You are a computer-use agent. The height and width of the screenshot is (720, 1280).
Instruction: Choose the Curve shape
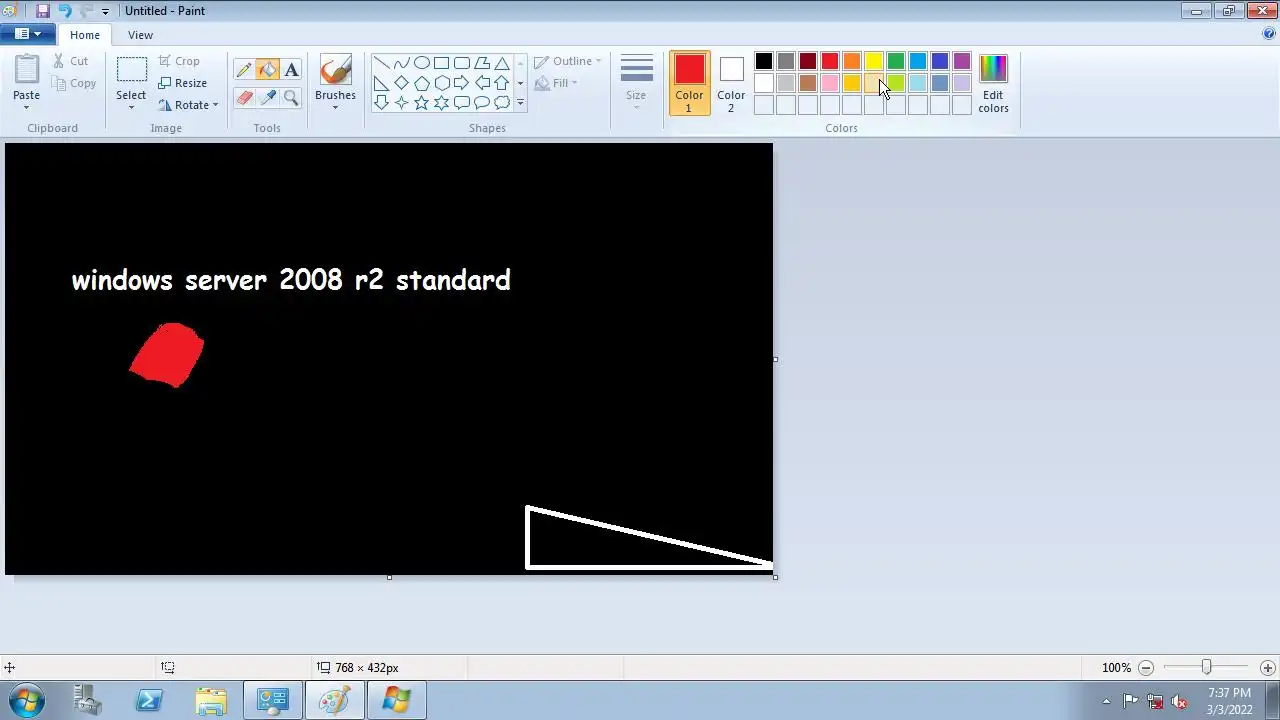401,63
